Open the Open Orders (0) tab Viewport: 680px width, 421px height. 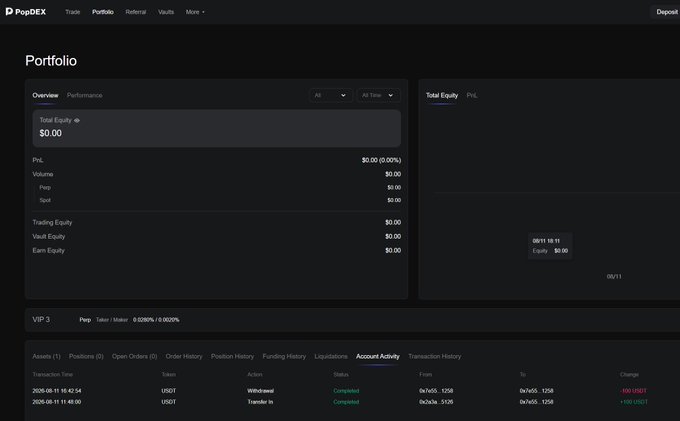pyautogui.click(x=134, y=356)
